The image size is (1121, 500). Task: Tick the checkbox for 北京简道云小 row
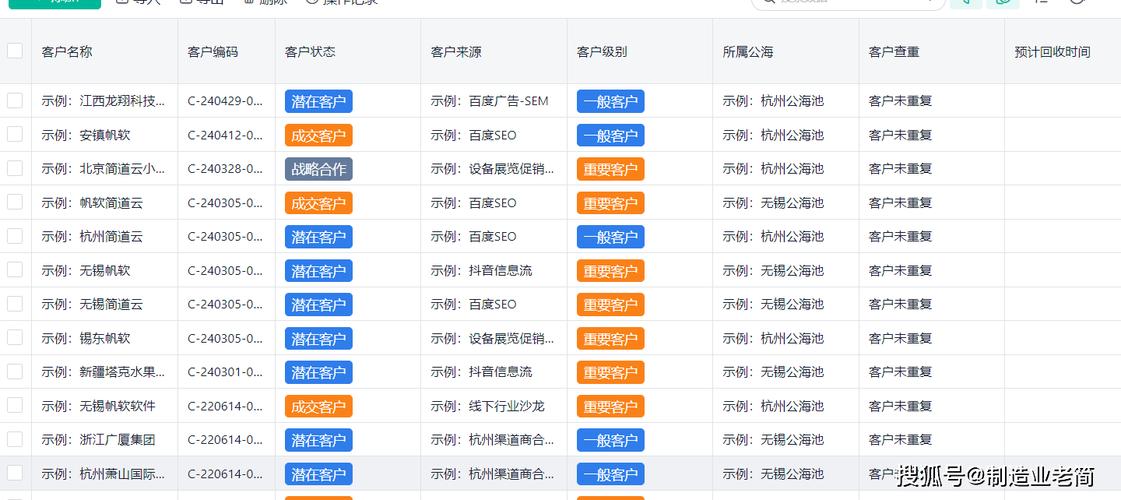click(x=15, y=168)
